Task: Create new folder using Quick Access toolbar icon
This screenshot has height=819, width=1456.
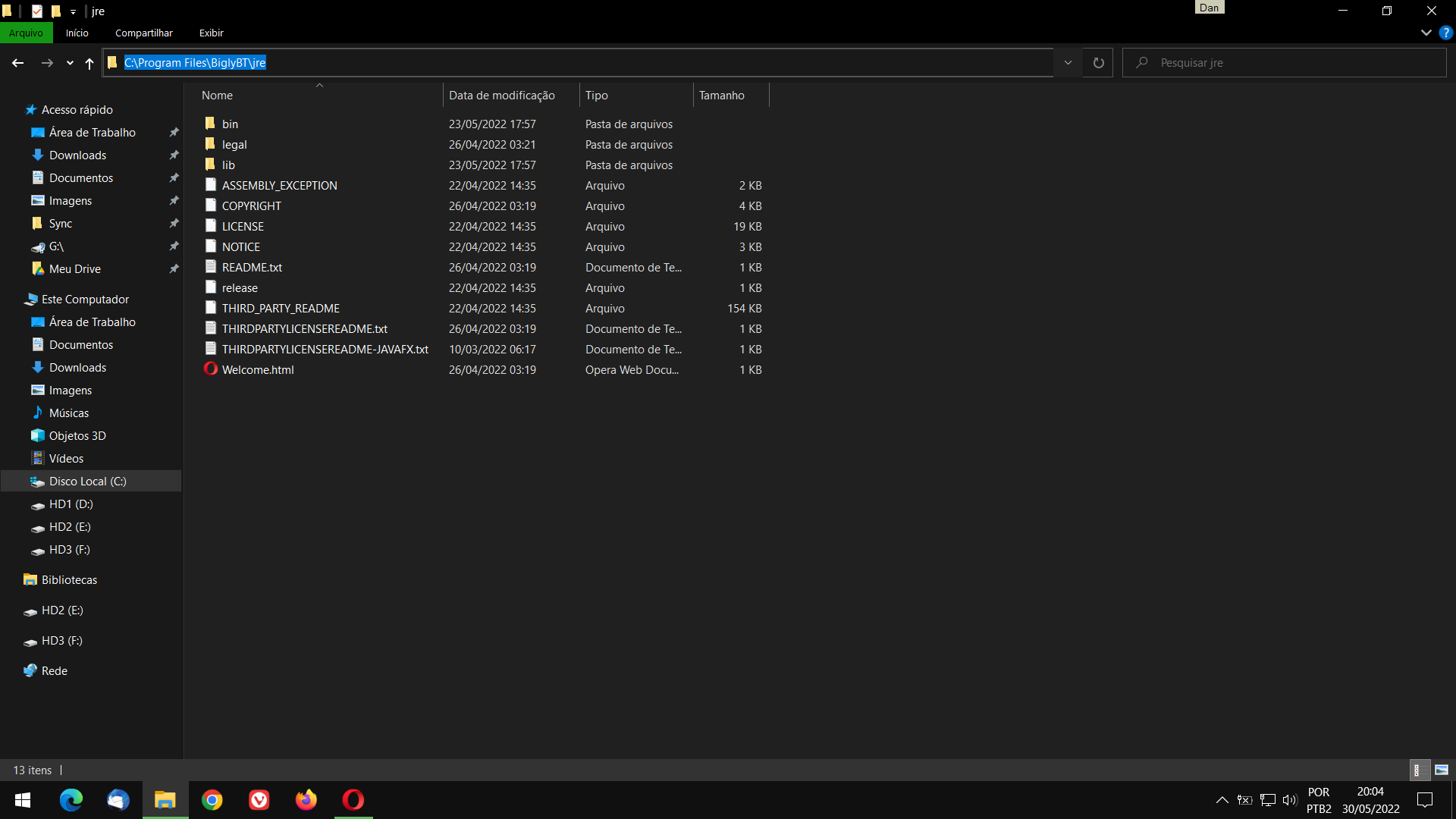Action: 56,11
